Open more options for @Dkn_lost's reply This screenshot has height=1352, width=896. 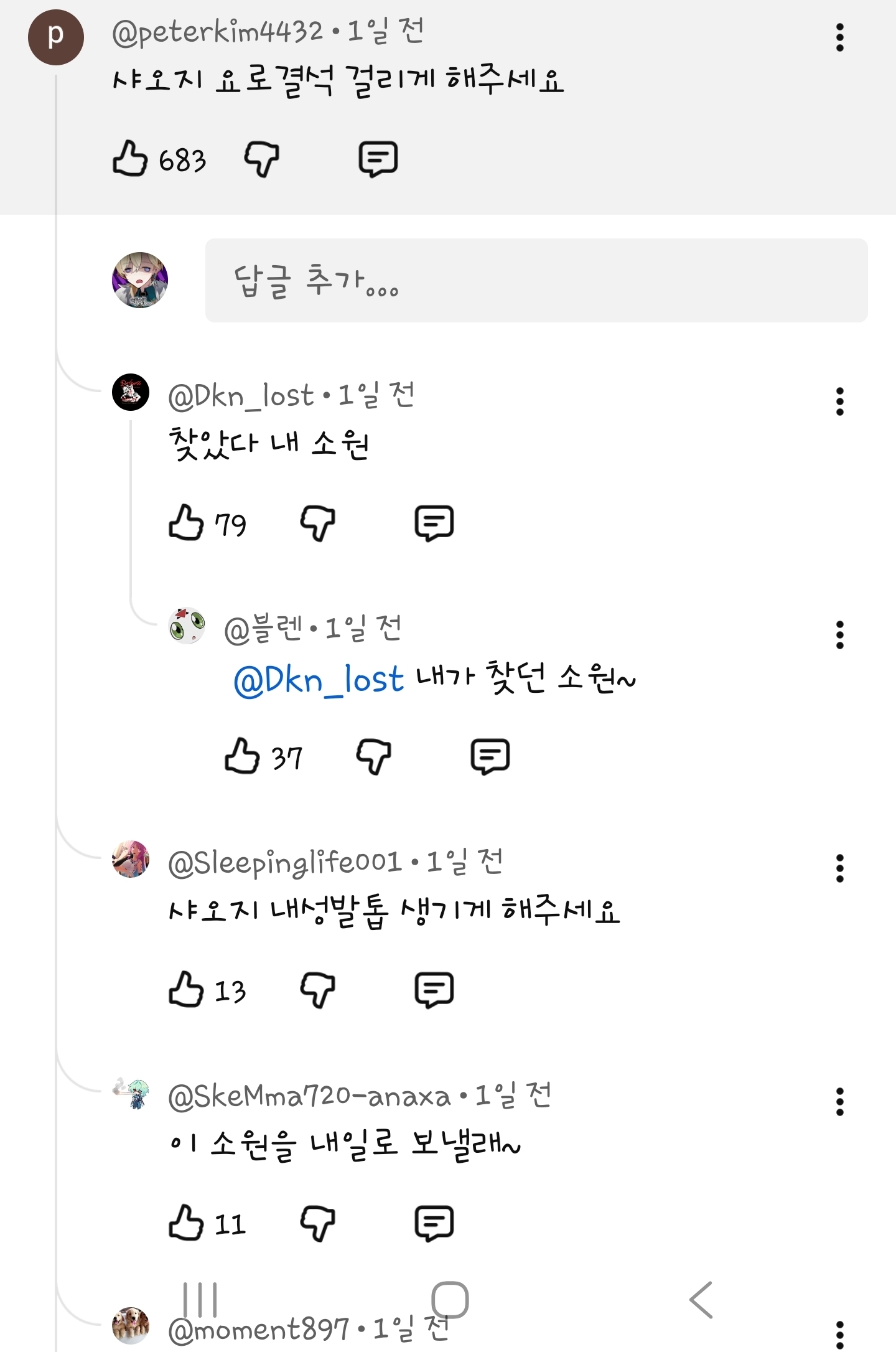point(839,401)
